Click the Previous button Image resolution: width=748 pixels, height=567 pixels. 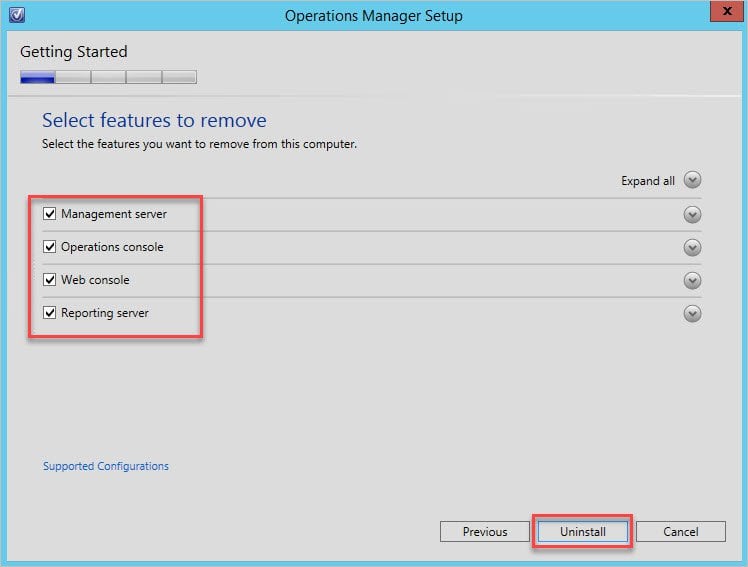[x=485, y=531]
